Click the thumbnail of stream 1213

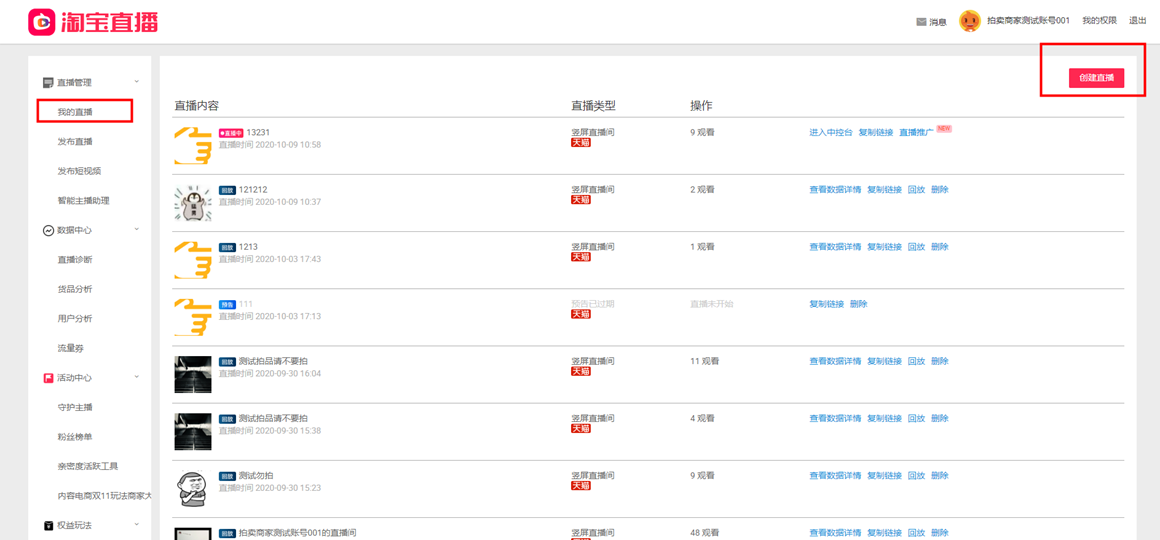point(192,260)
